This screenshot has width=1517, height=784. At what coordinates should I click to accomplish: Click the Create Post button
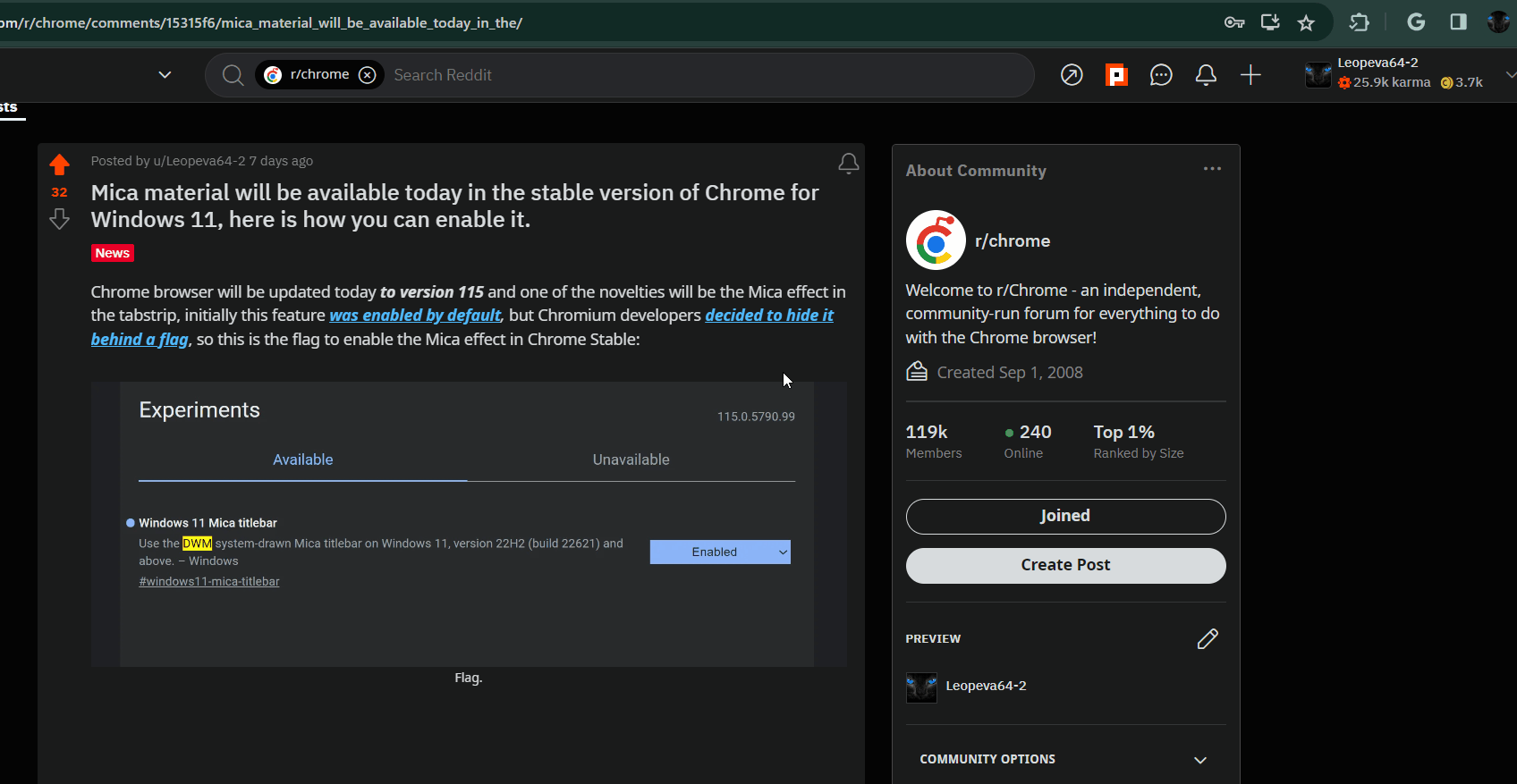click(x=1065, y=566)
